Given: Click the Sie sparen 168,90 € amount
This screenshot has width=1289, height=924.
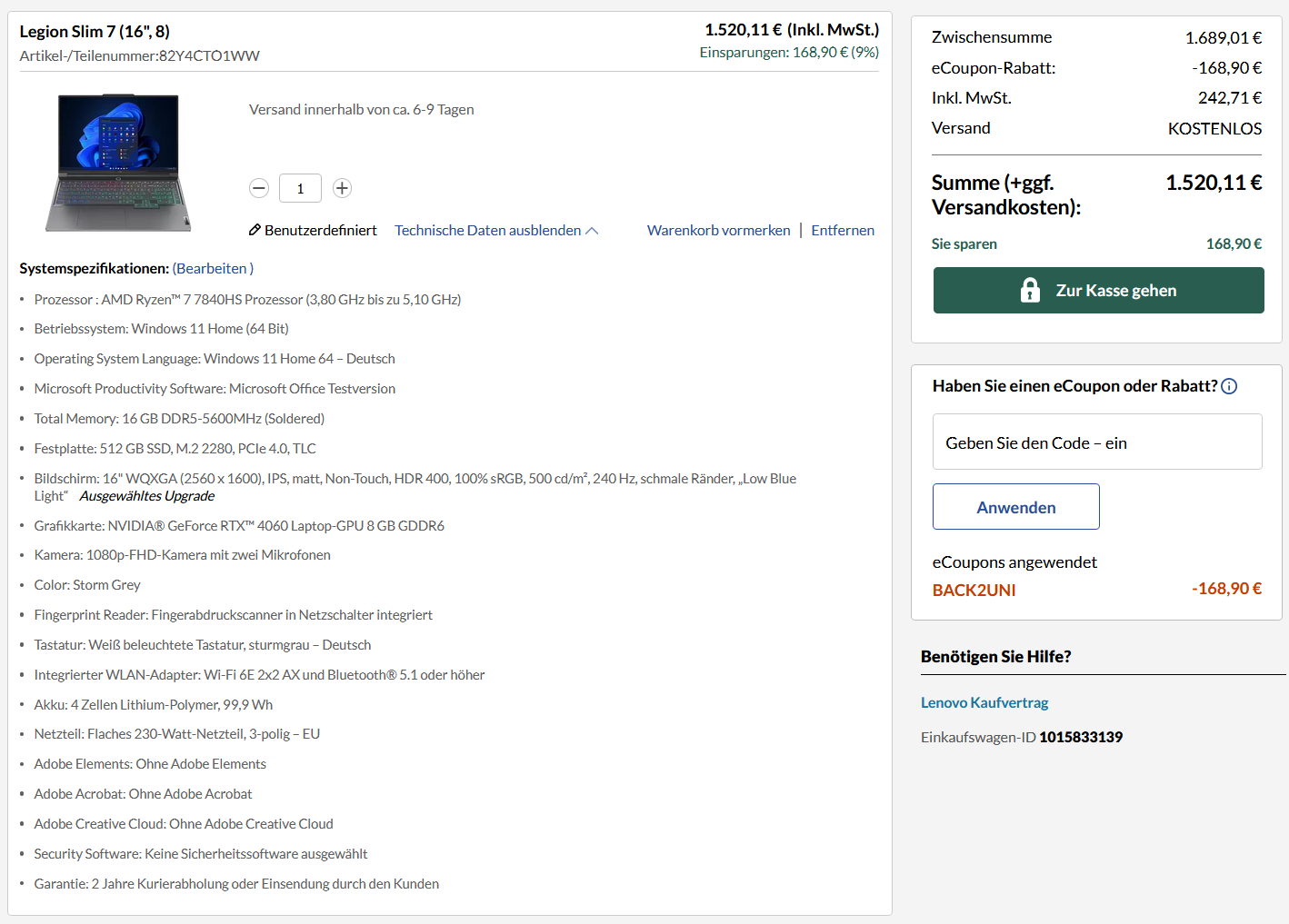Looking at the screenshot, I should click(1234, 243).
